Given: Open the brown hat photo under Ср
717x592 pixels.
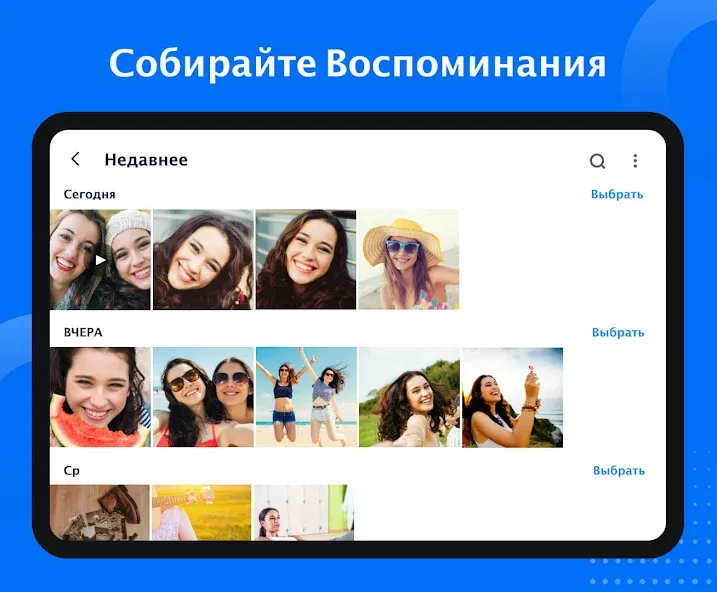Looking at the screenshot, I should (100, 513).
